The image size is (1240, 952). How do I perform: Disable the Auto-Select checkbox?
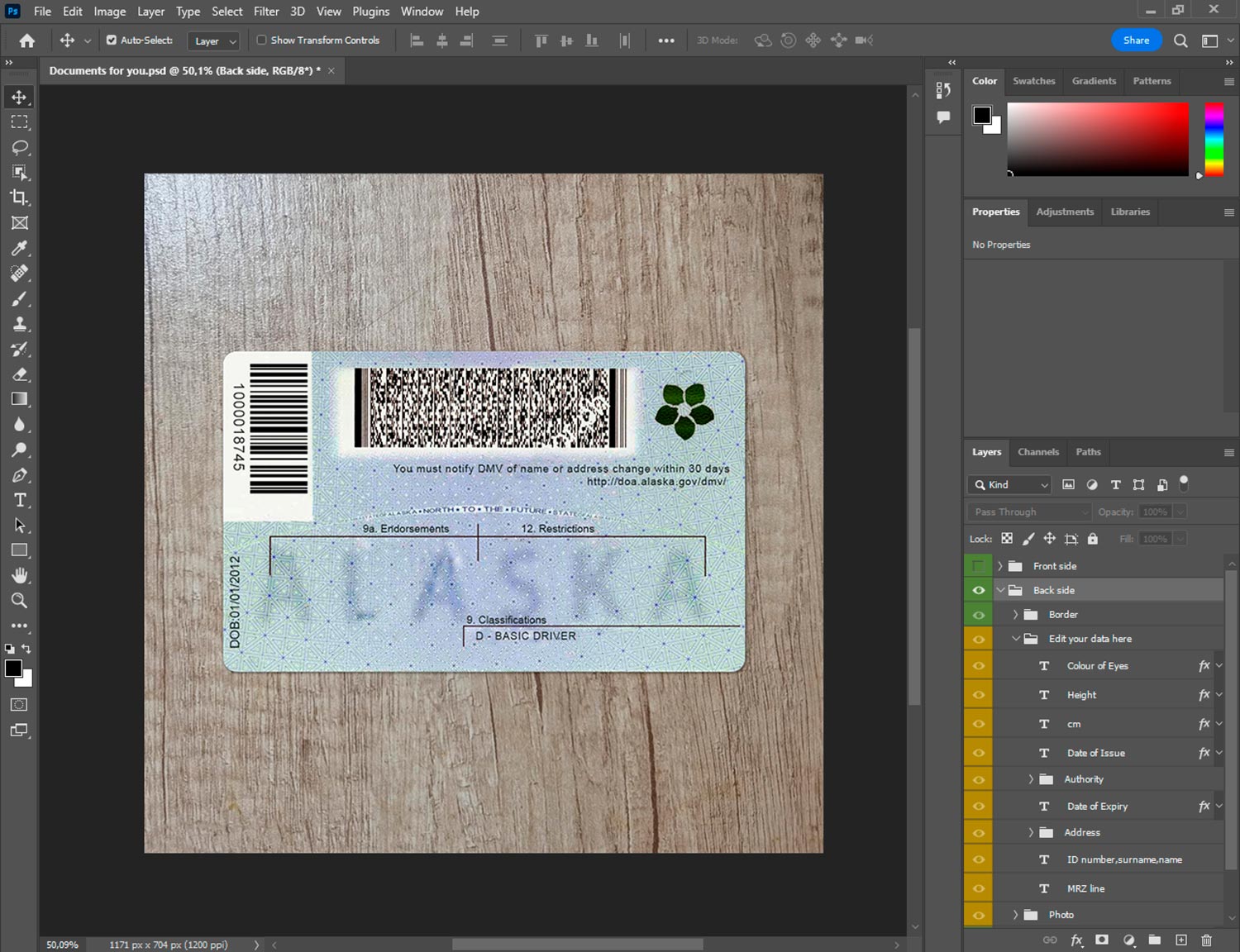pyautogui.click(x=112, y=40)
